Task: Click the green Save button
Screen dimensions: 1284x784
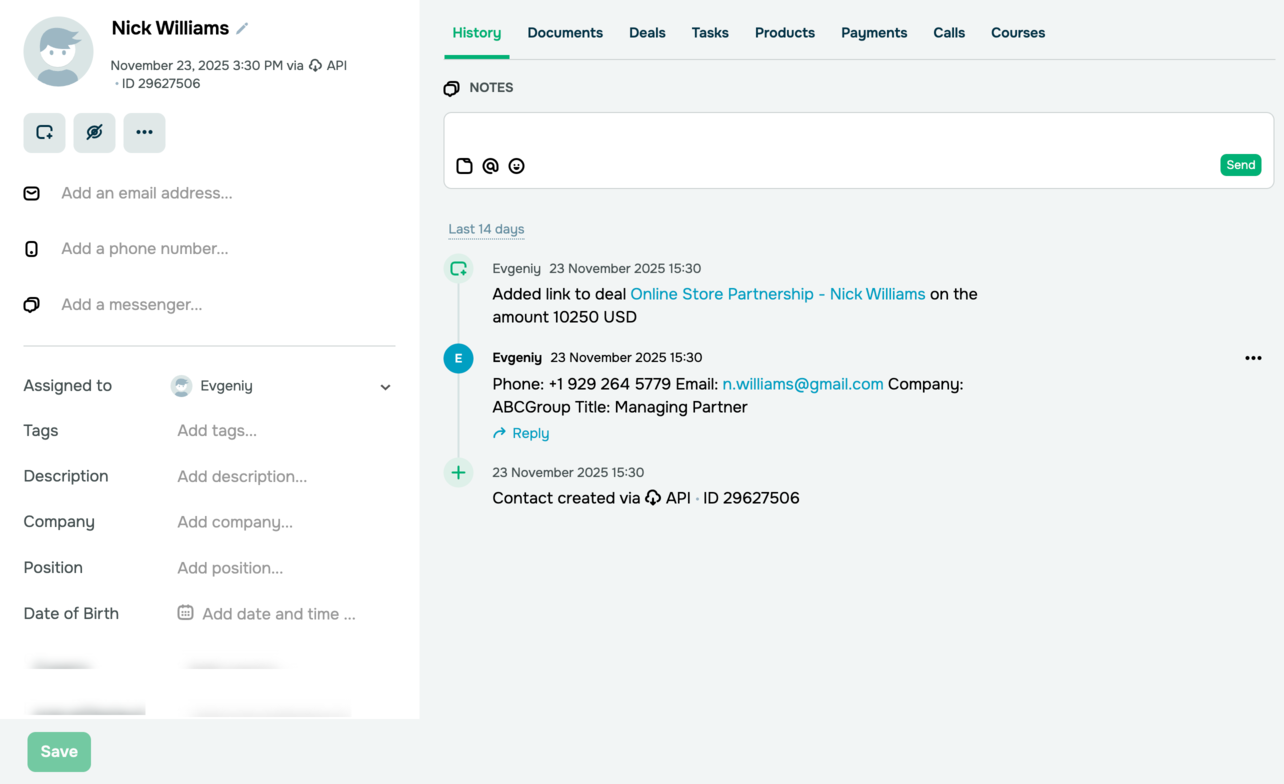Action: (59, 752)
